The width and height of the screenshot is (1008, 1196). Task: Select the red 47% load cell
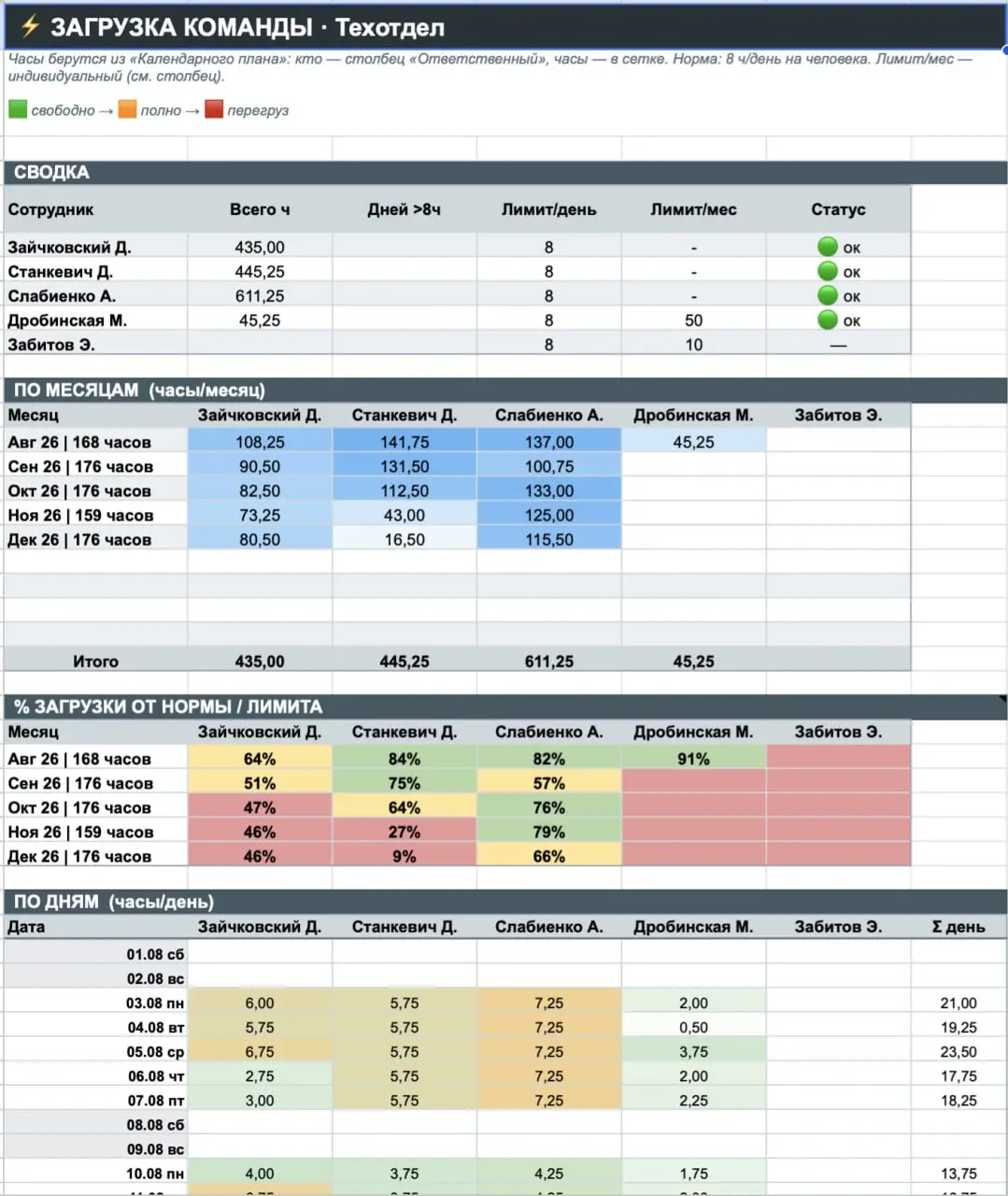coord(260,806)
